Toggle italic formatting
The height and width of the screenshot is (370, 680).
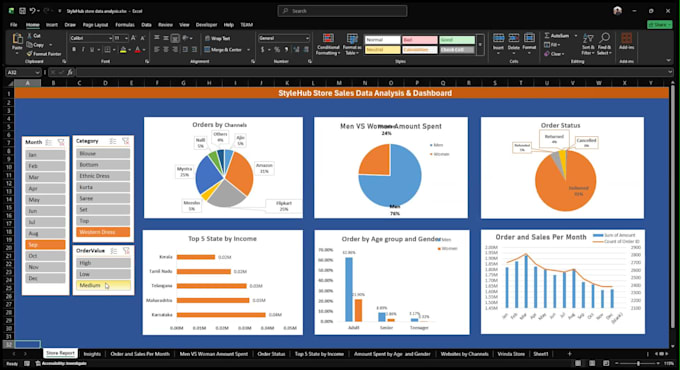[x=83, y=50]
